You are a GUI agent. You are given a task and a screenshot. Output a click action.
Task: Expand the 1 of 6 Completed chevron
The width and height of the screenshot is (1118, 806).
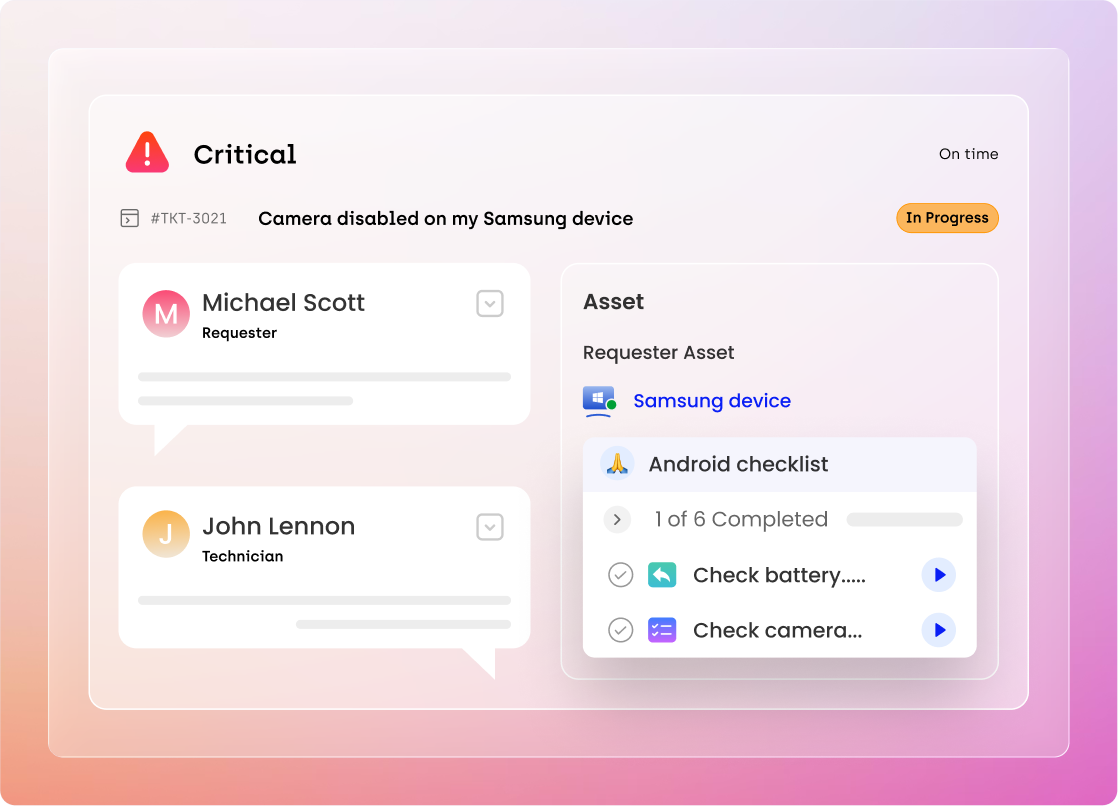coord(617,520)
